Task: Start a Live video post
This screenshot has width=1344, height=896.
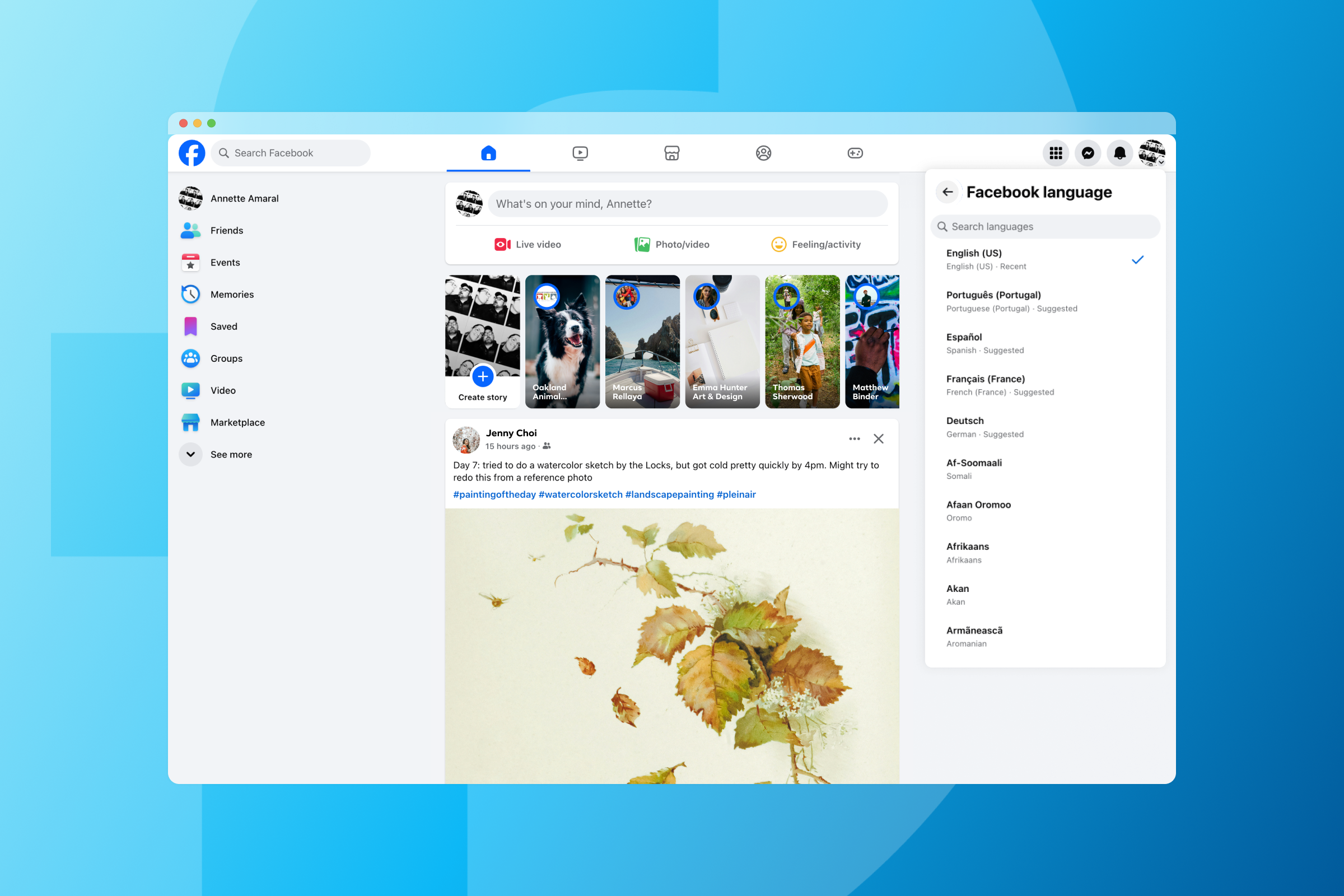Action: pyautogui.click(x=528, y=245)
